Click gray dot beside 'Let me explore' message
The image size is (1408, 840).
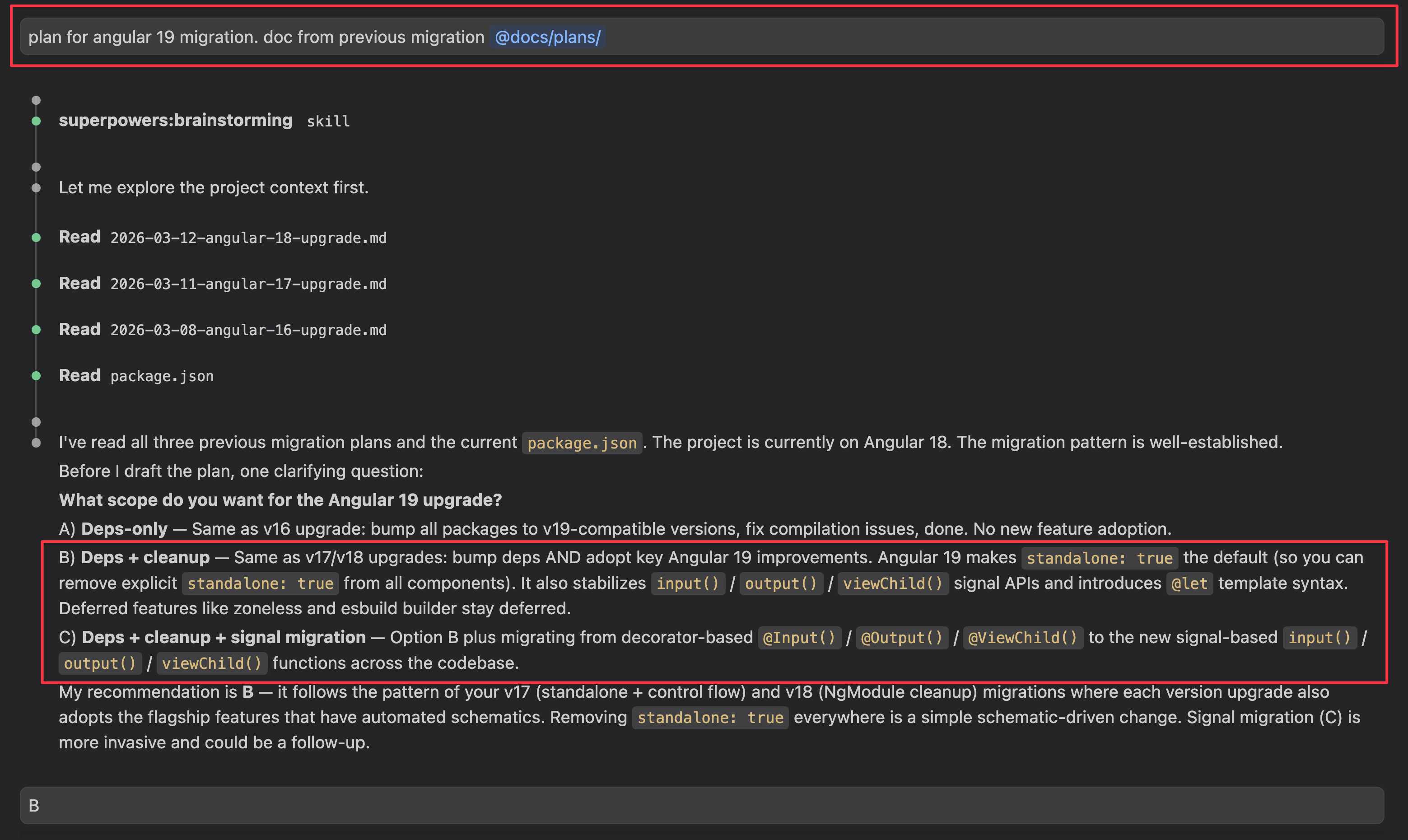pyautogui.click(x=36, y=188)
